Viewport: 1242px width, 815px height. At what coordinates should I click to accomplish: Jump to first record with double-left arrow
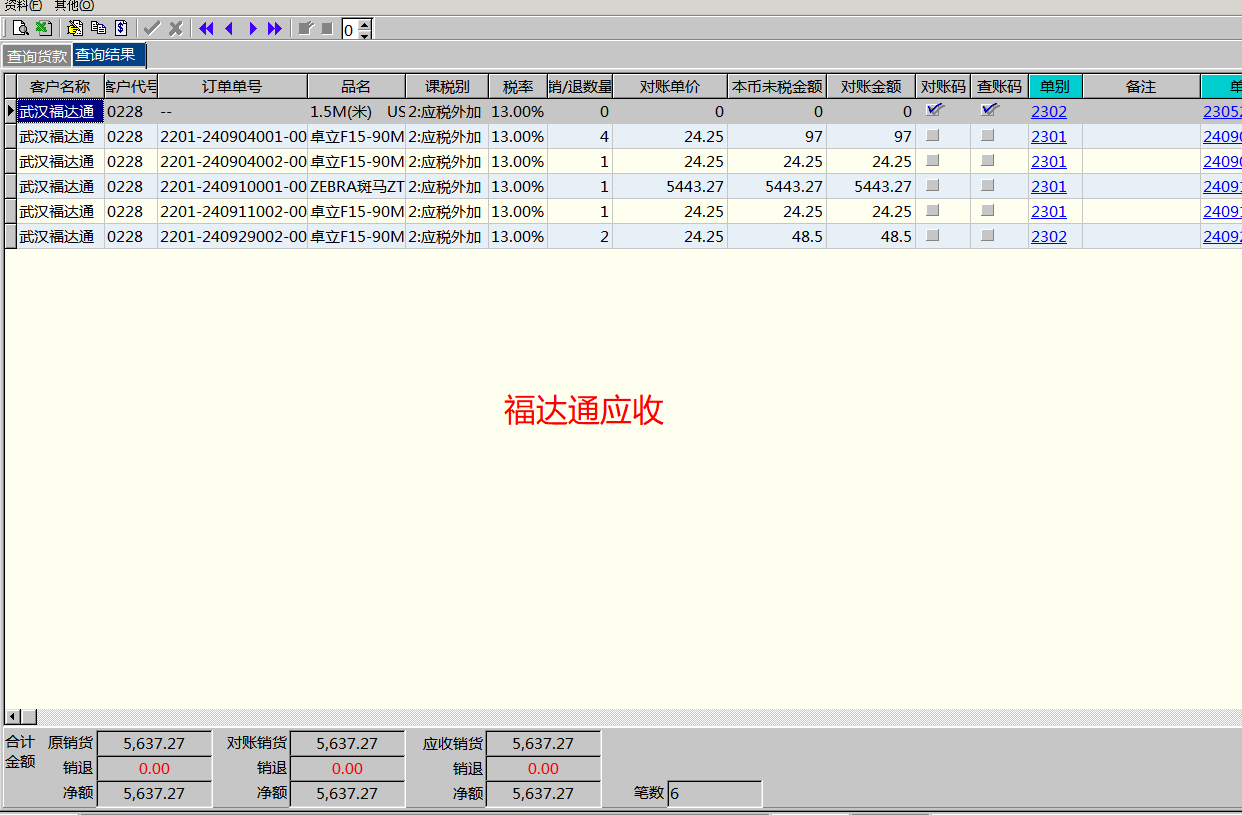click(x=206, y=29)
